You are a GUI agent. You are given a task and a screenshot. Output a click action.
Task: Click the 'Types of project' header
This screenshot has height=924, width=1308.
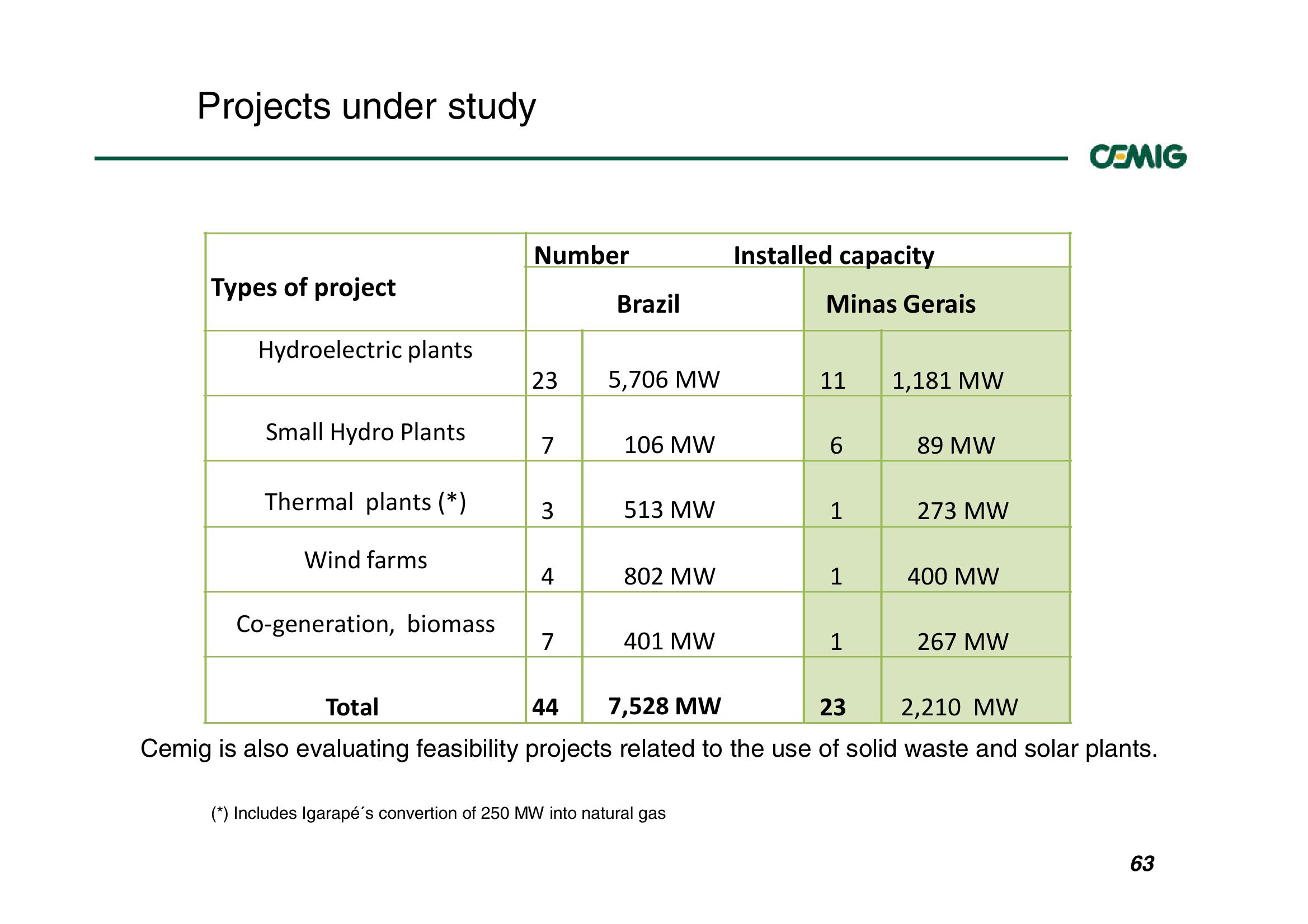point(303,287)
